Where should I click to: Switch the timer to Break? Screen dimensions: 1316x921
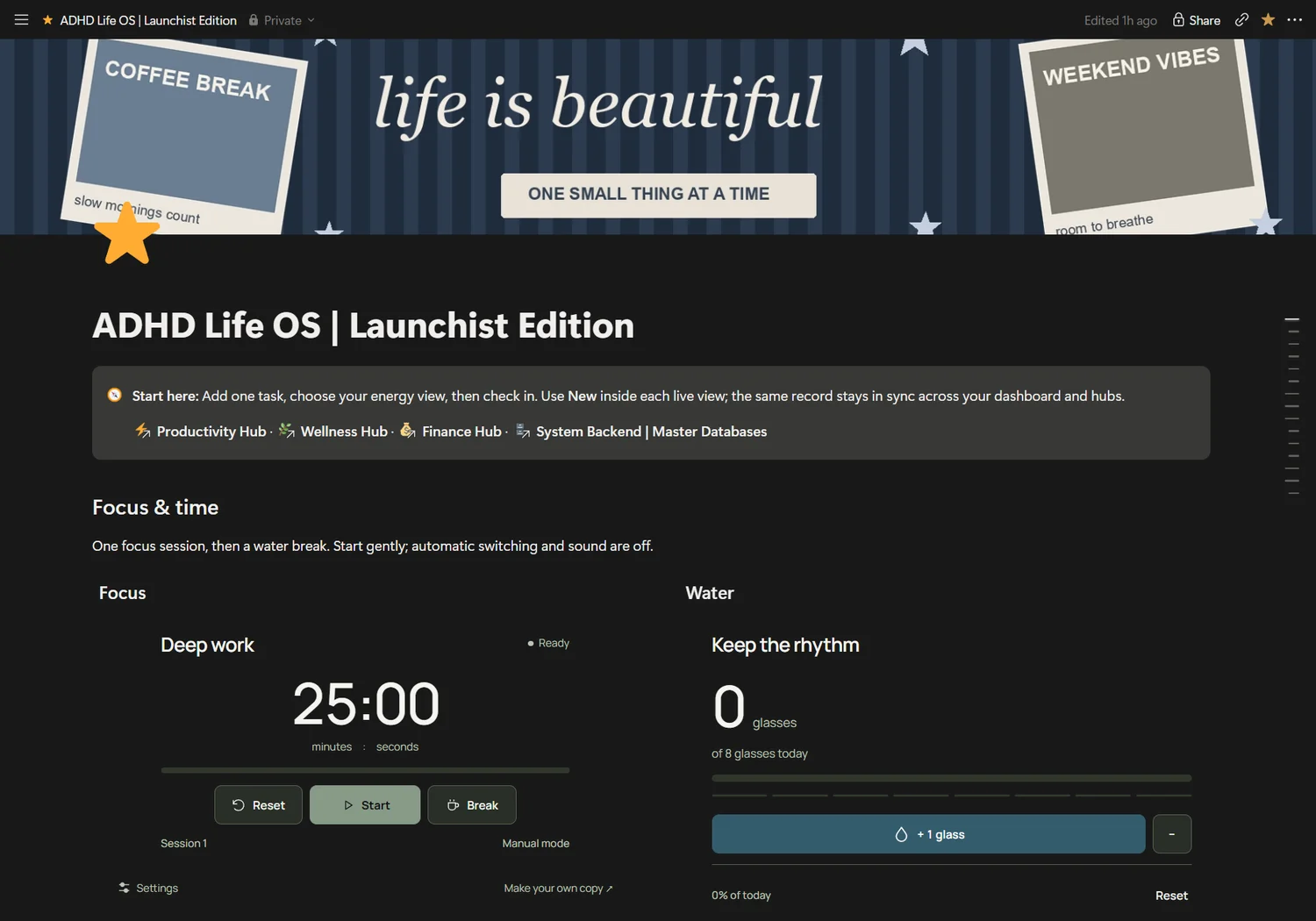click(x=472, y=805)
